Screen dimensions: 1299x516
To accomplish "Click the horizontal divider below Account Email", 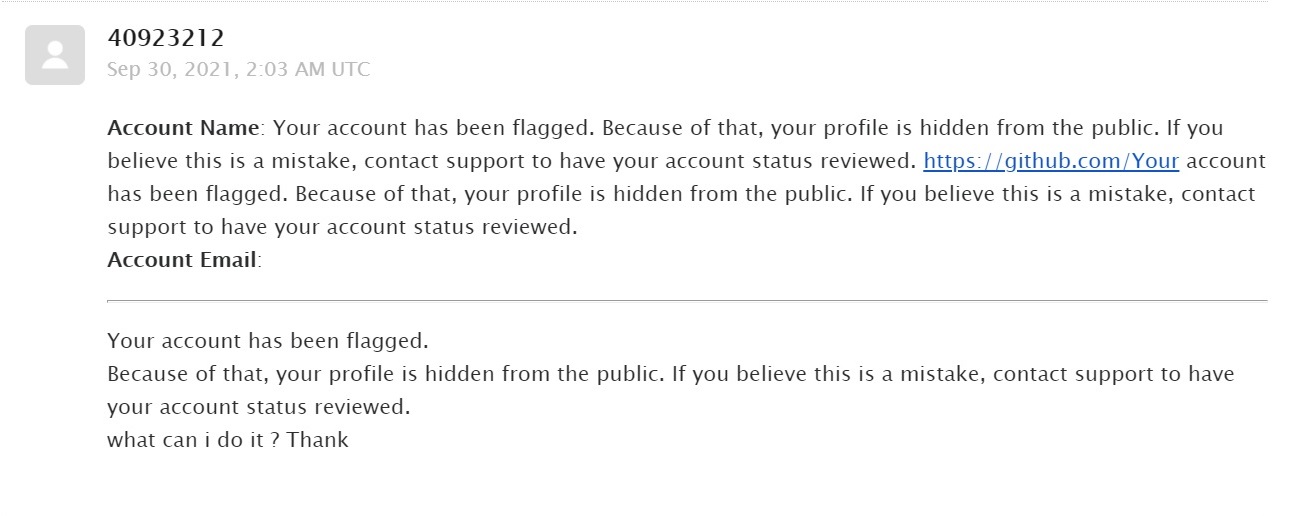I will 687,300.
